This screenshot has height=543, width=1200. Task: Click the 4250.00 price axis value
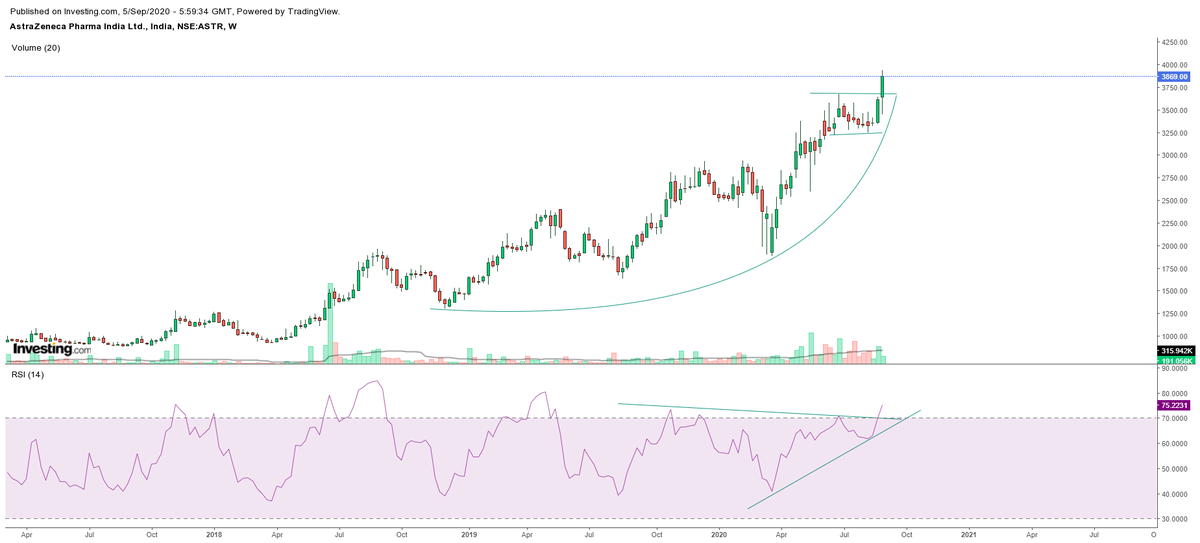1174,42
